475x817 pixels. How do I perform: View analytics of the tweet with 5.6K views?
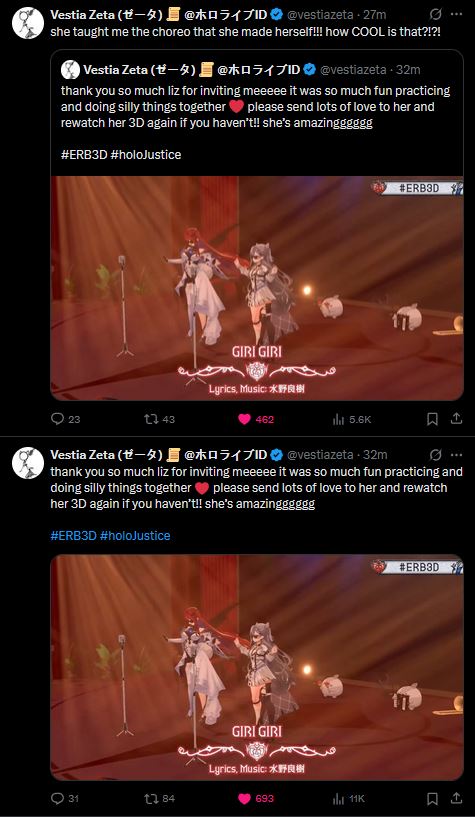[352, 419]
